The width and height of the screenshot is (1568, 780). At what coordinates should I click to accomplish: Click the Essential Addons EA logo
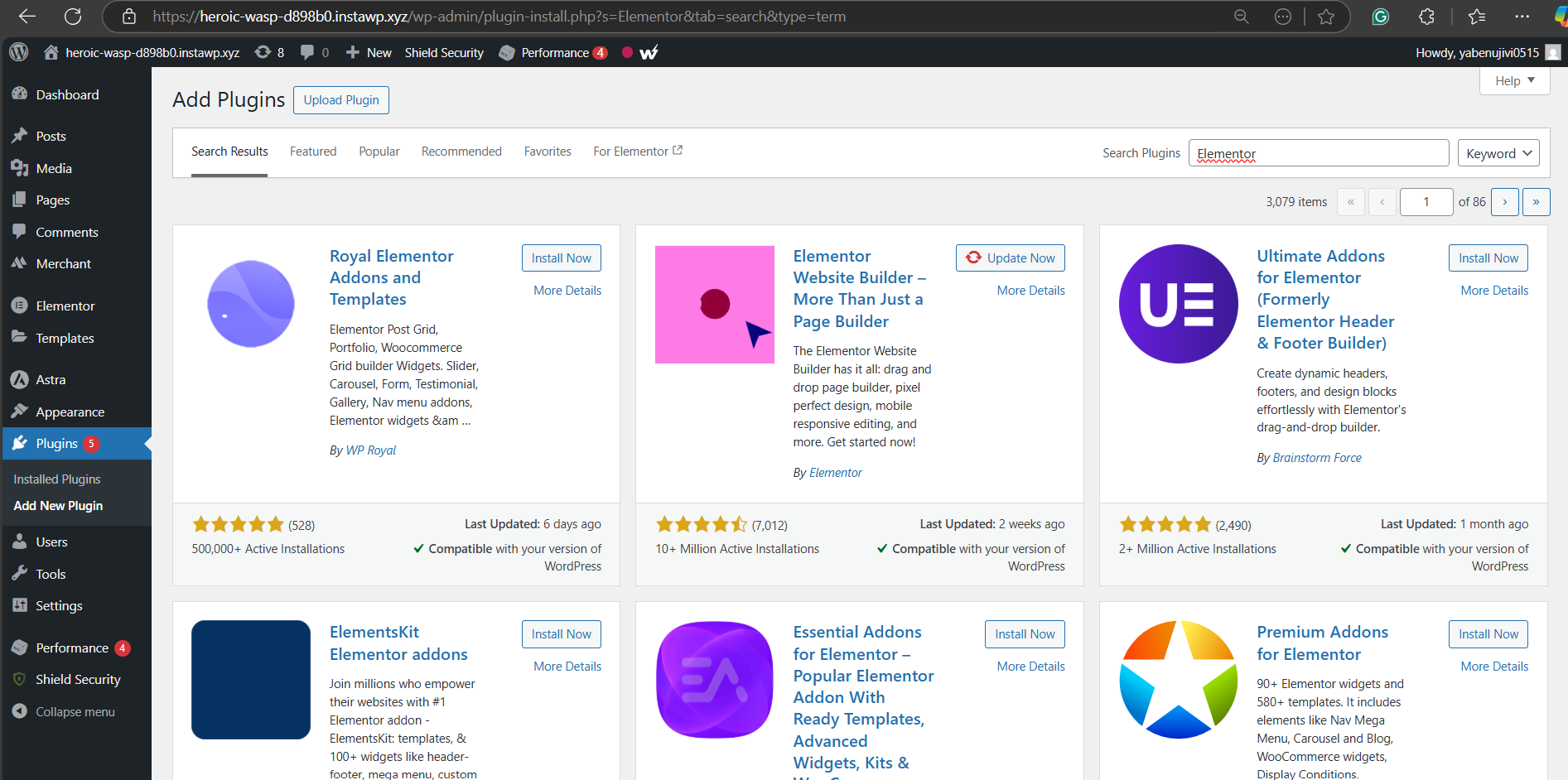coord(715,680)
